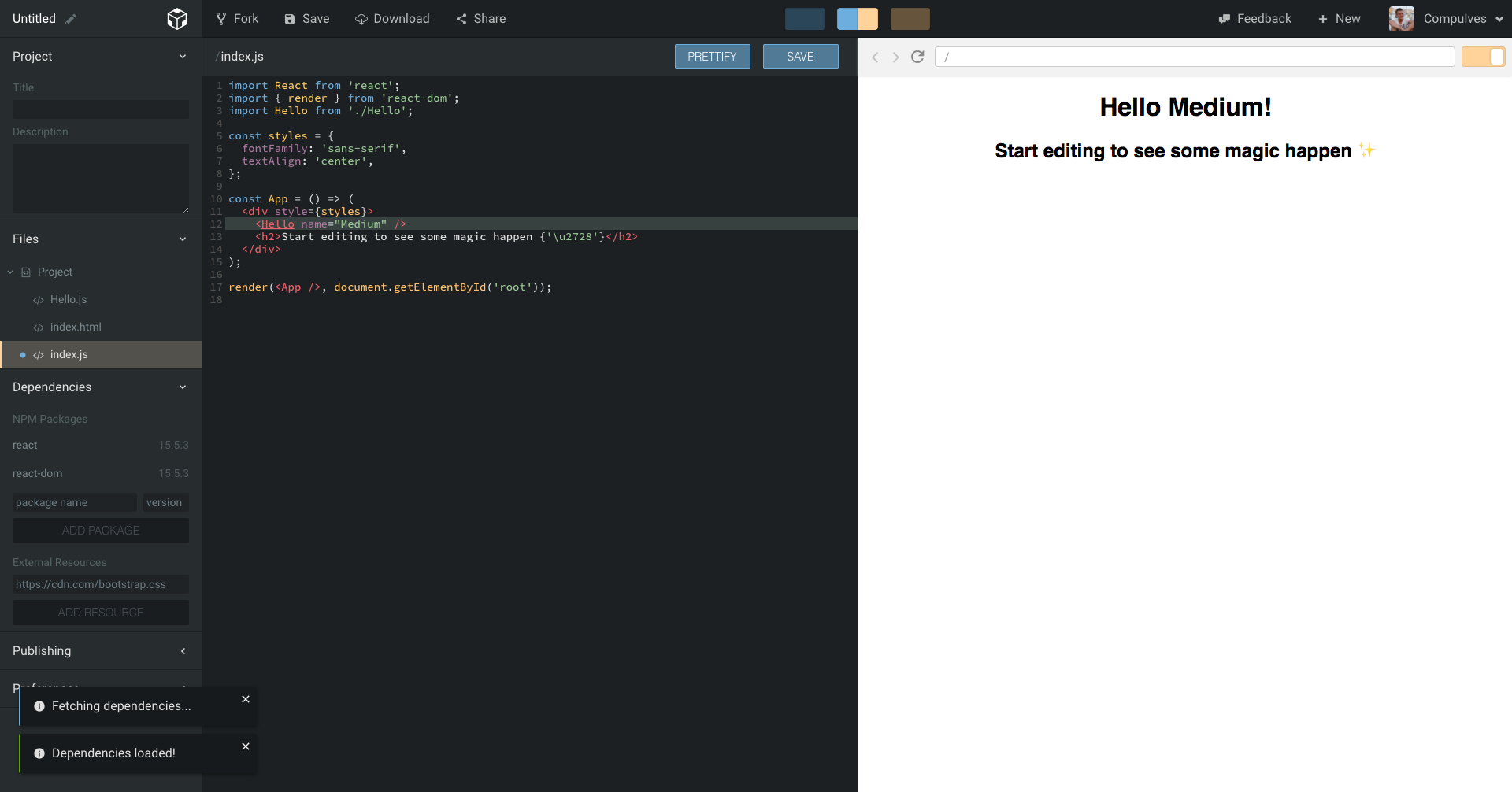Collapse the Files section
Viewport: 1512px width, 792px height.
pyautogui.click(x=183, y=239)
